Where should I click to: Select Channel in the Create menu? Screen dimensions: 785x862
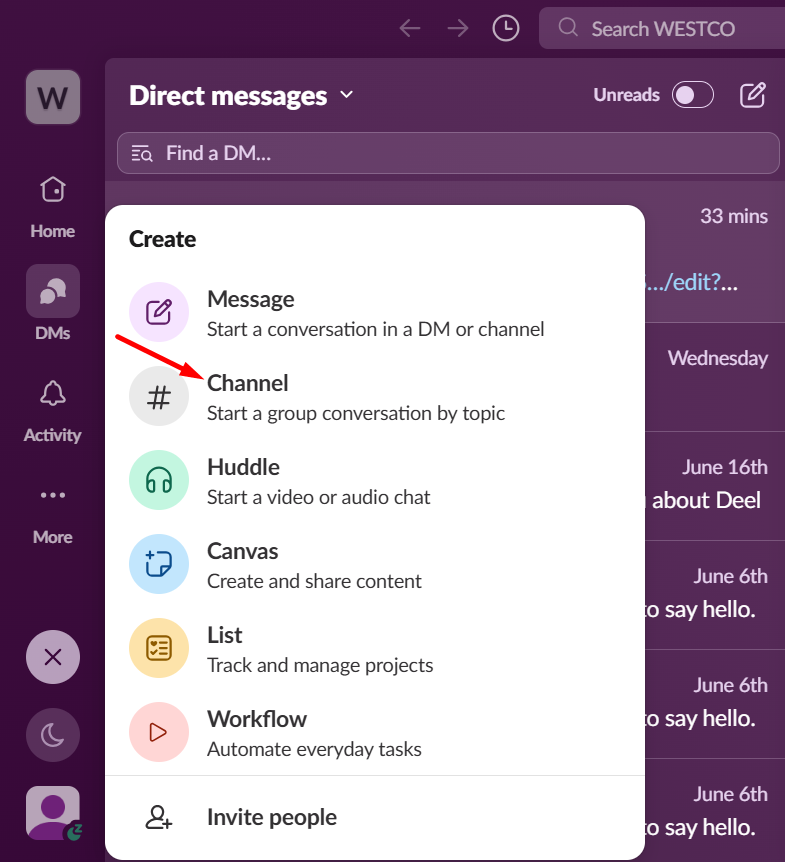click(x=375, y=396)
